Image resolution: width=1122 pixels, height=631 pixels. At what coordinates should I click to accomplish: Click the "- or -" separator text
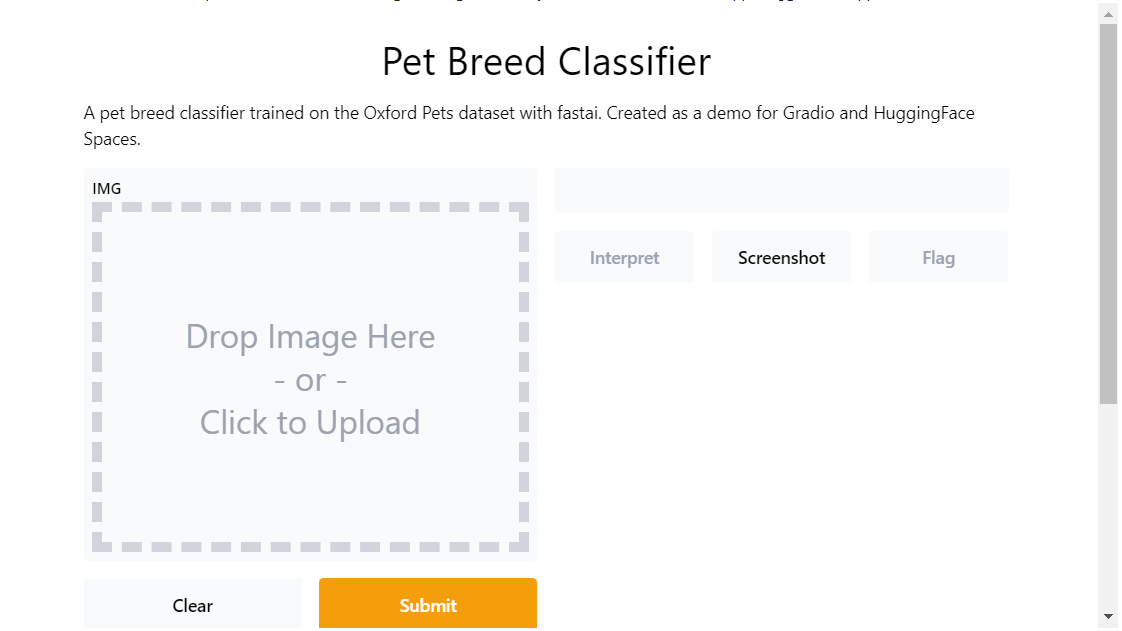[x=310, y=381]
